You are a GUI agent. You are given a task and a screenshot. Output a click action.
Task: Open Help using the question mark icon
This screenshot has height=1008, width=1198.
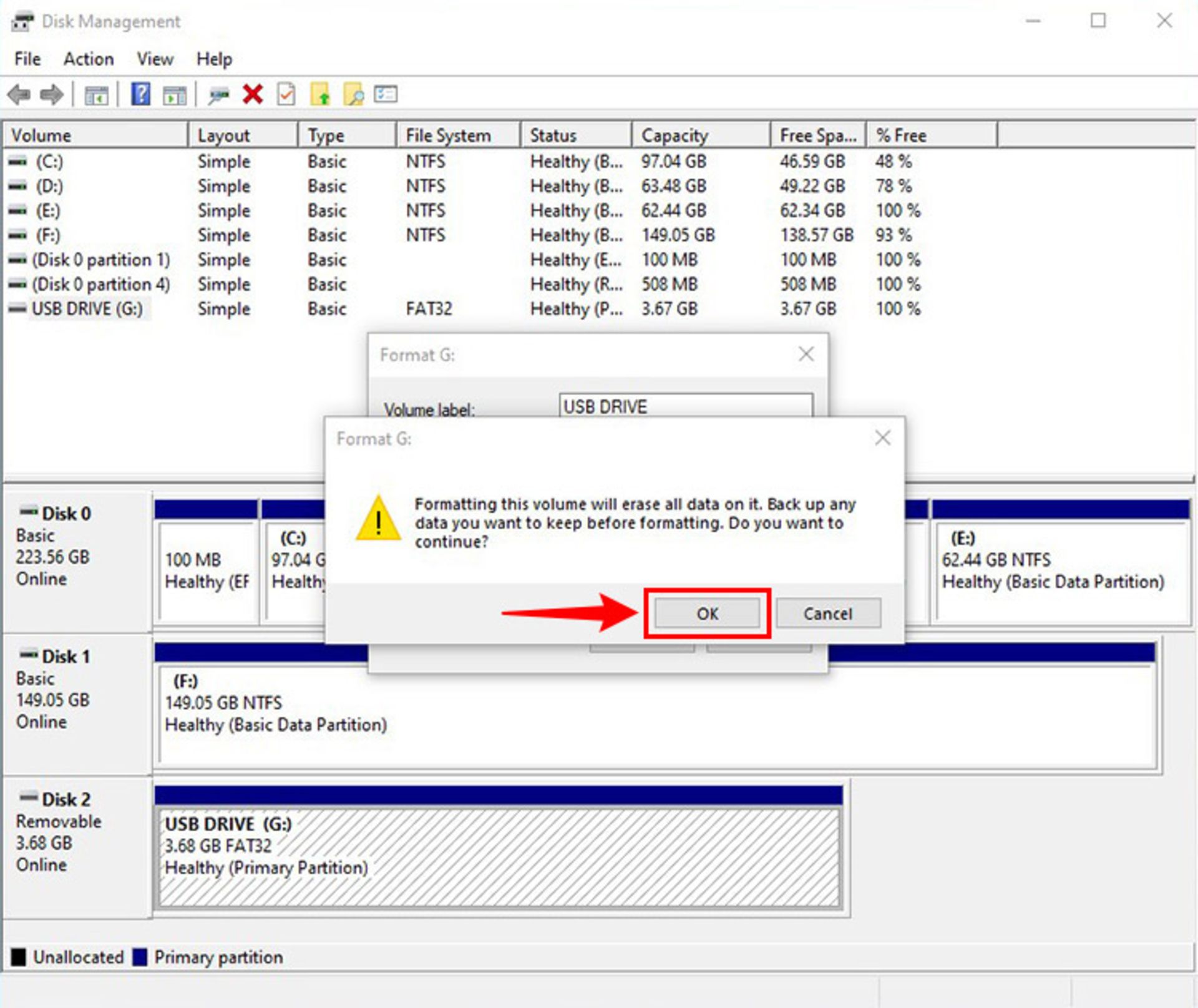(140, 94)
